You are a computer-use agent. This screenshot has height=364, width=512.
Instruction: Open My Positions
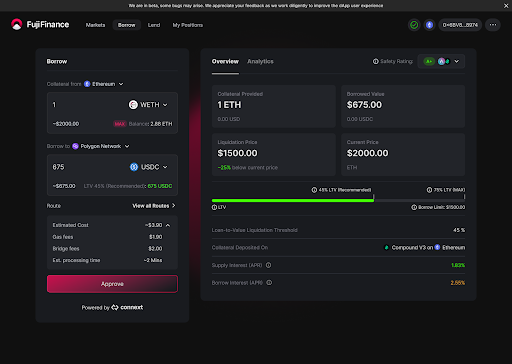pyautogui.click(x=188, y=25)
